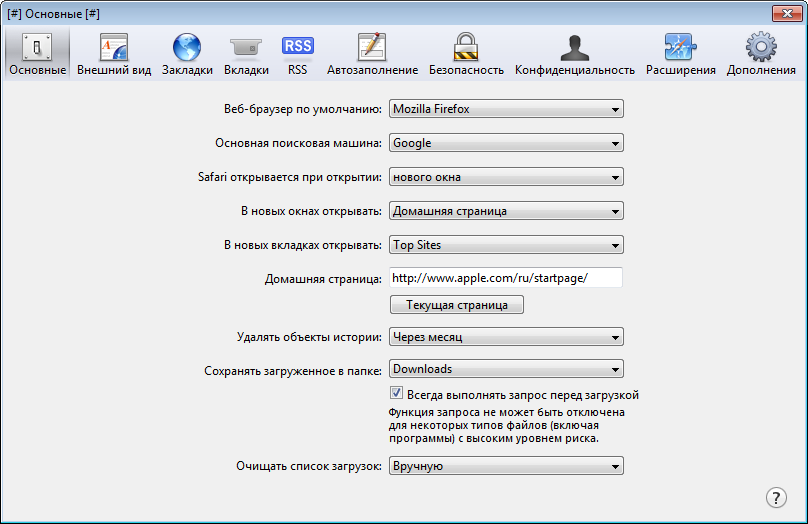Open the RSS preferences pane
The height and width of the screenshot is (524, 808).
click(x=297, y=54)
